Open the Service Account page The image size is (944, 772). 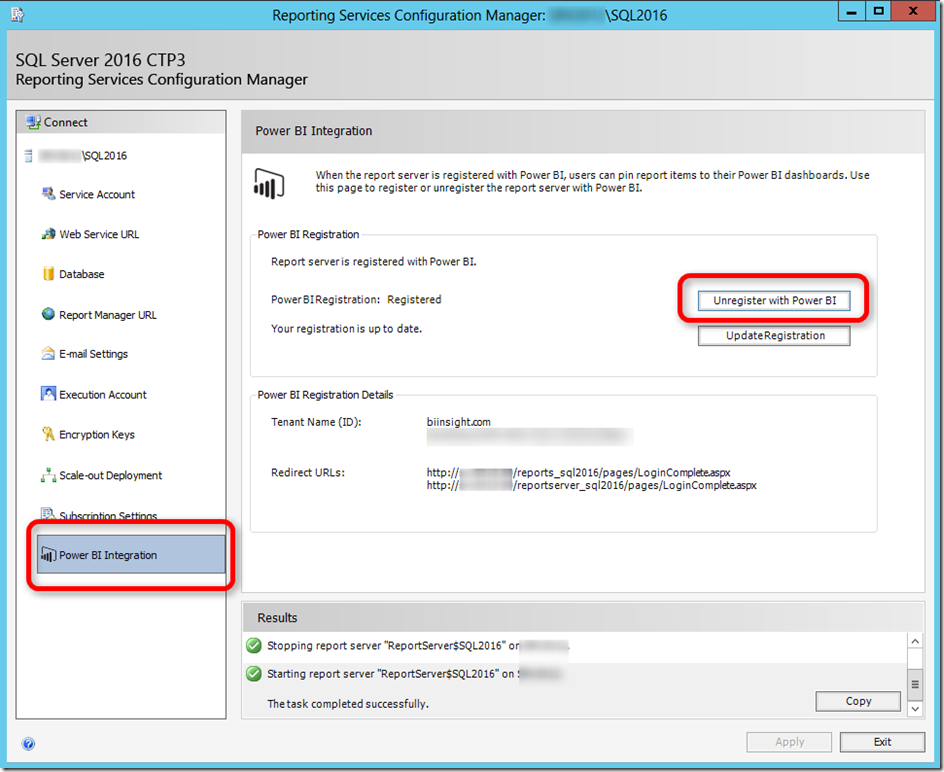[97, 195]
